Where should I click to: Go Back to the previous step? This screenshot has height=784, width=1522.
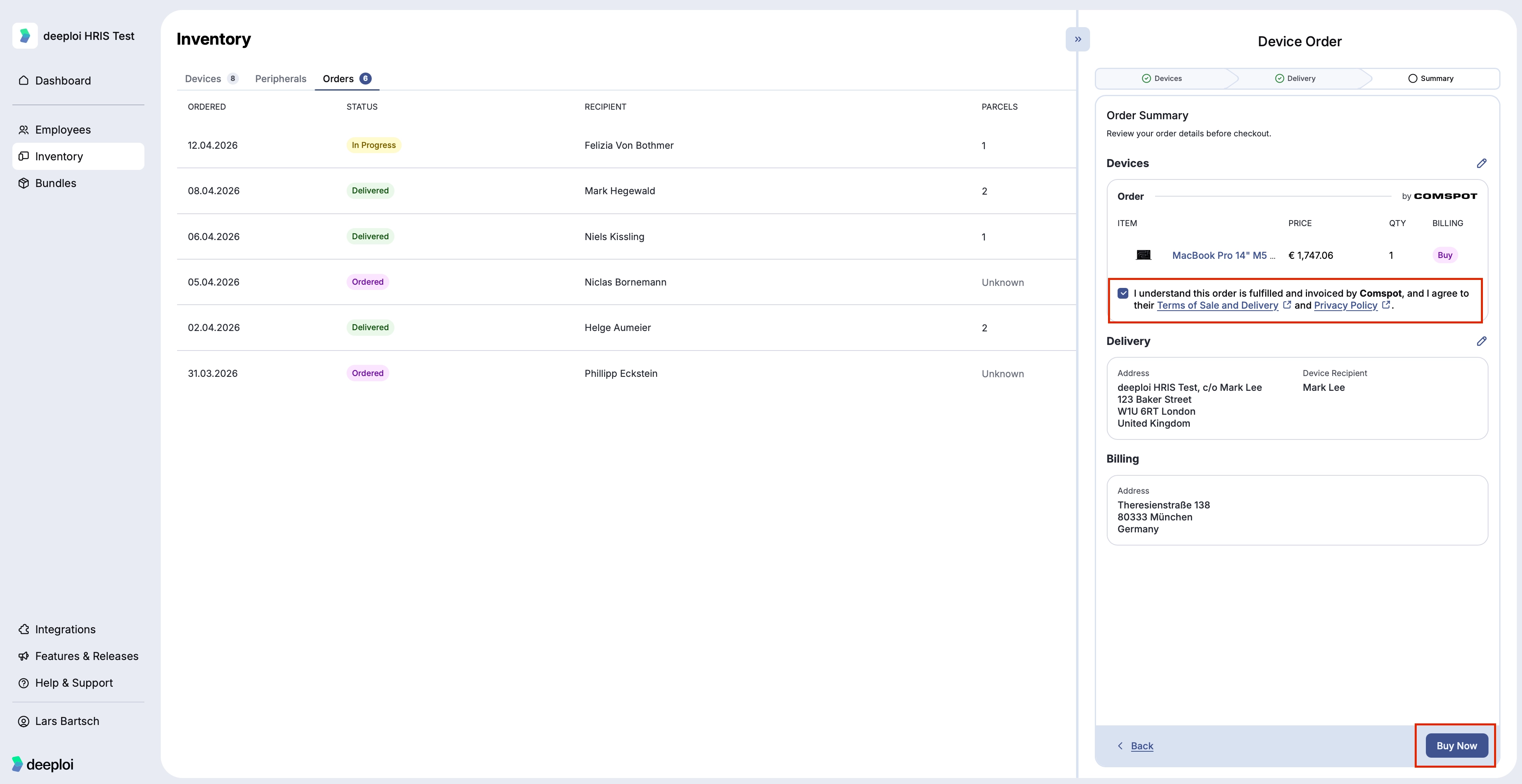point(1136,746)
